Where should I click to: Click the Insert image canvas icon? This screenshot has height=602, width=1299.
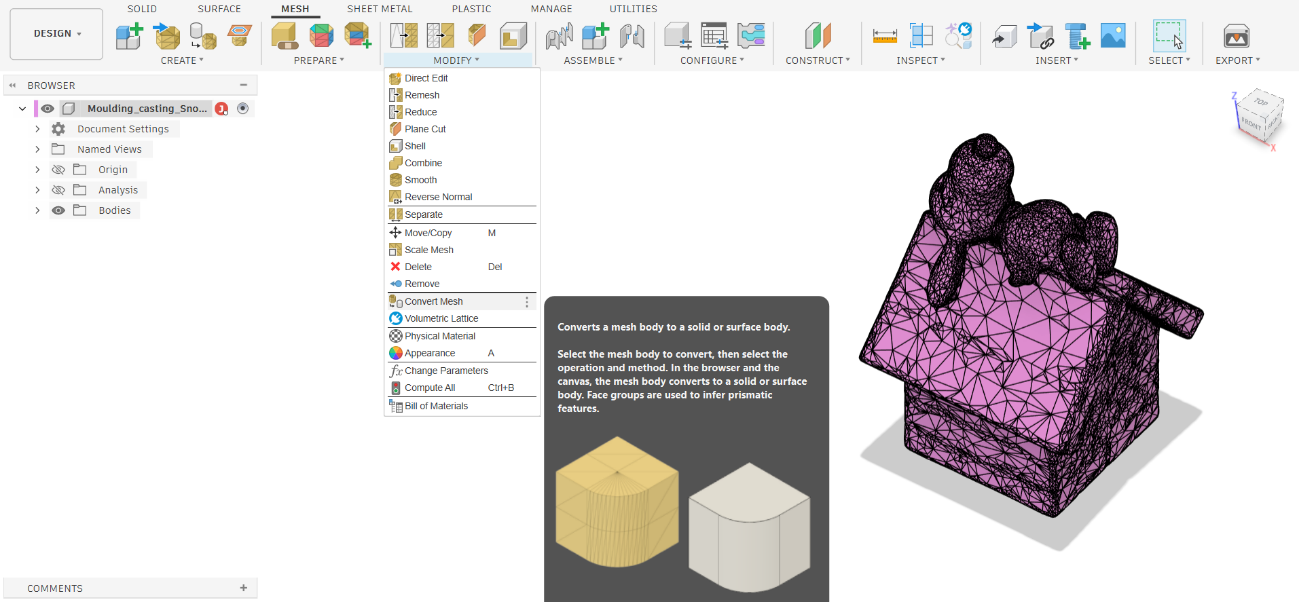[1113, 36]
